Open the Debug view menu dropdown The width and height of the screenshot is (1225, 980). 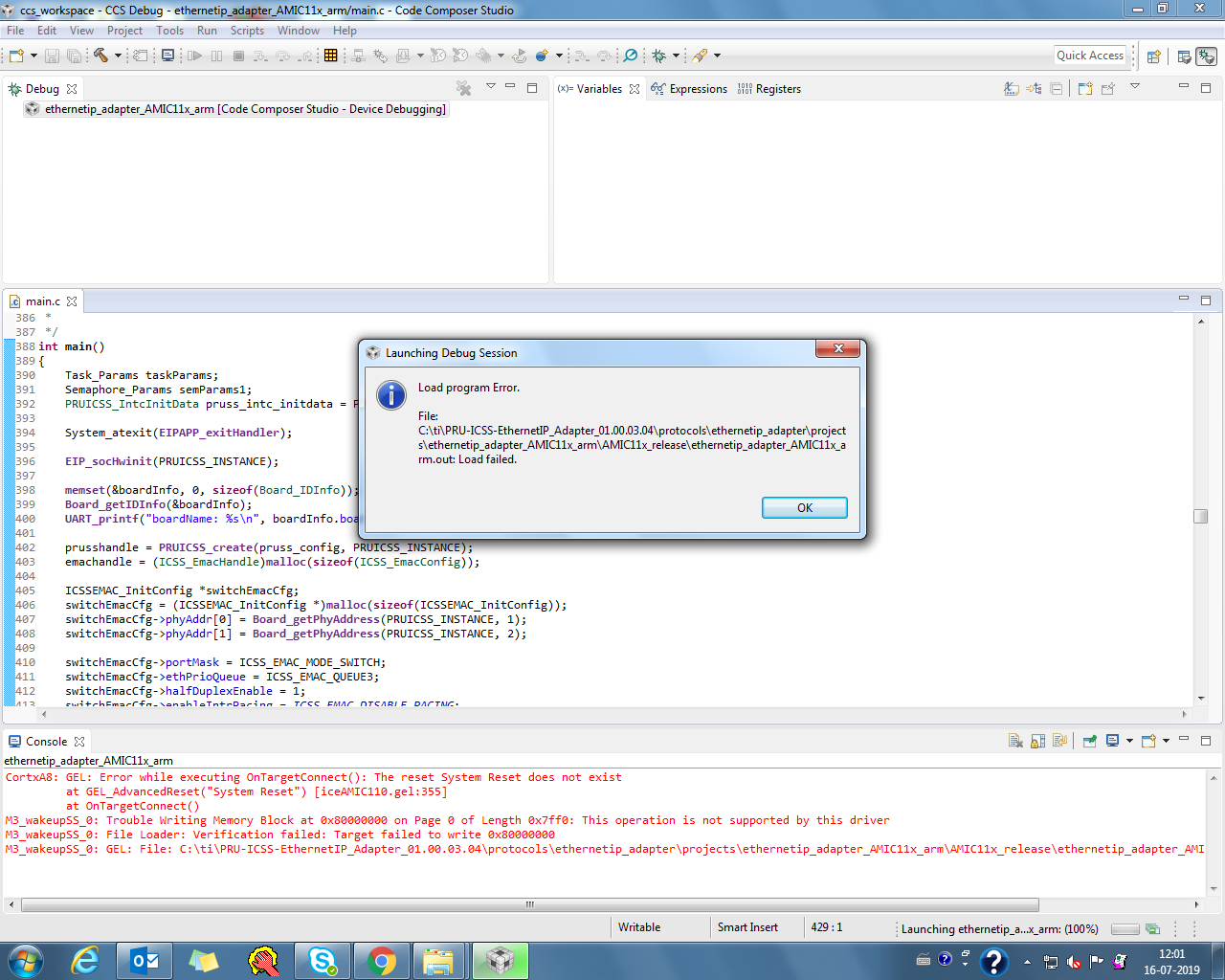tap(491, 86)
